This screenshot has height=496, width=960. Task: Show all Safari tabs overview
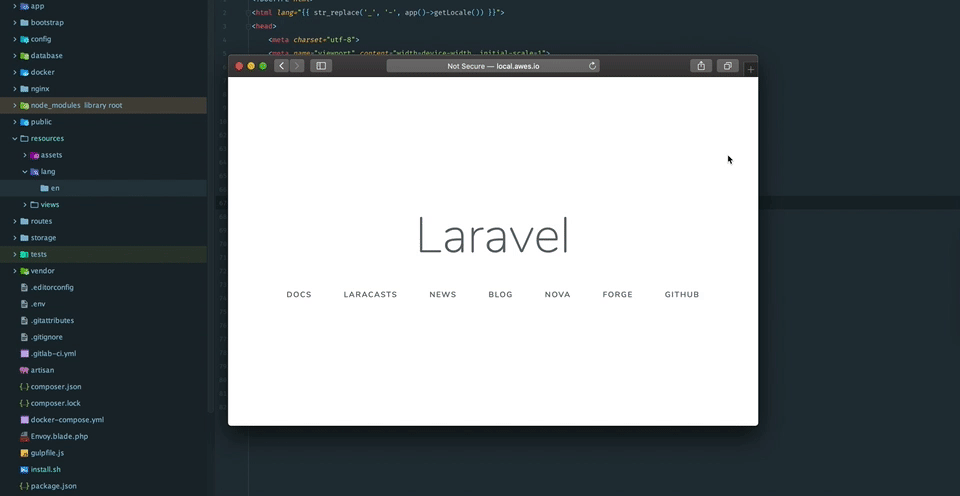coord(727,66)
